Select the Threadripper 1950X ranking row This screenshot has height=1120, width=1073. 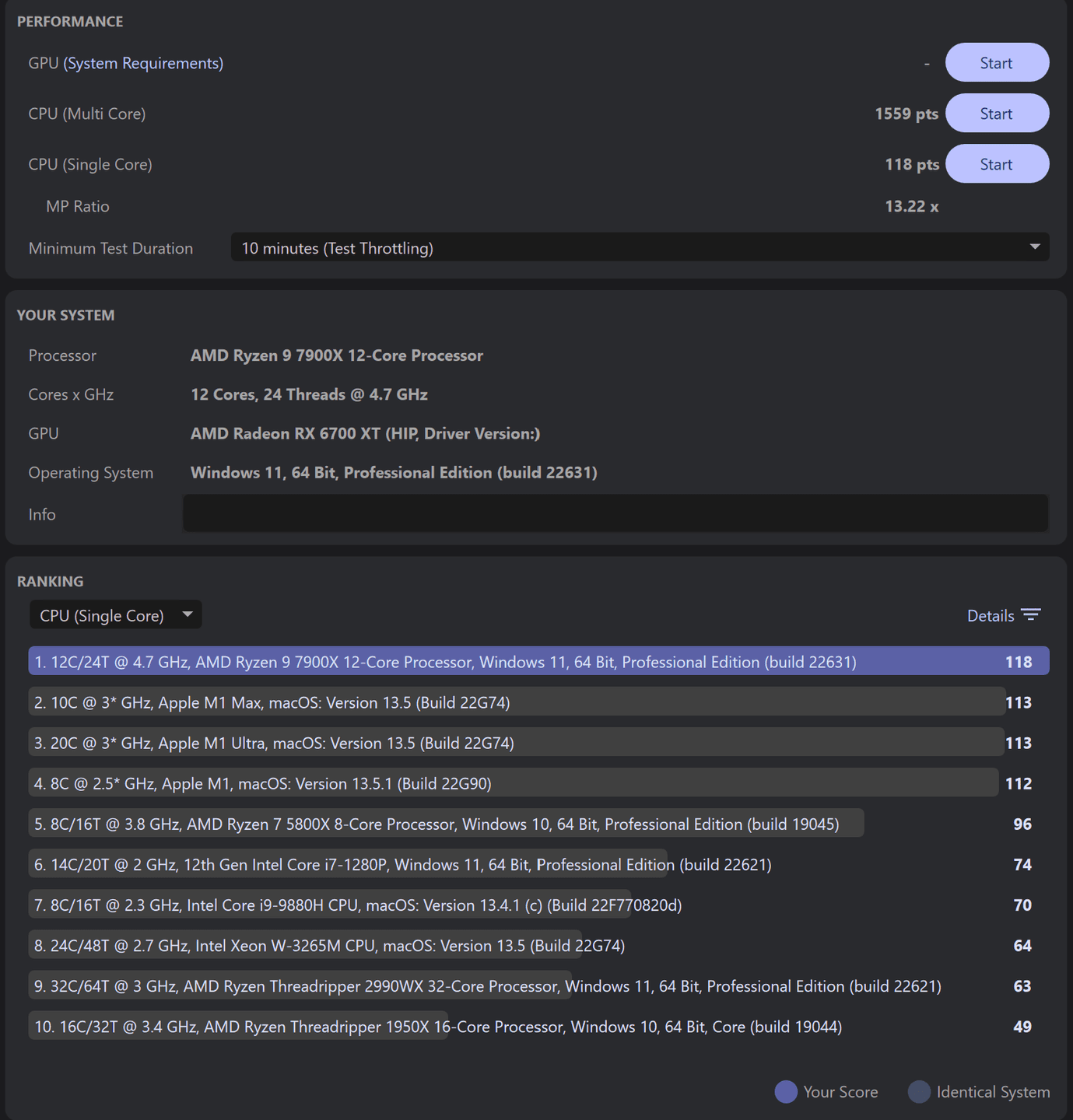[538, 1026]
